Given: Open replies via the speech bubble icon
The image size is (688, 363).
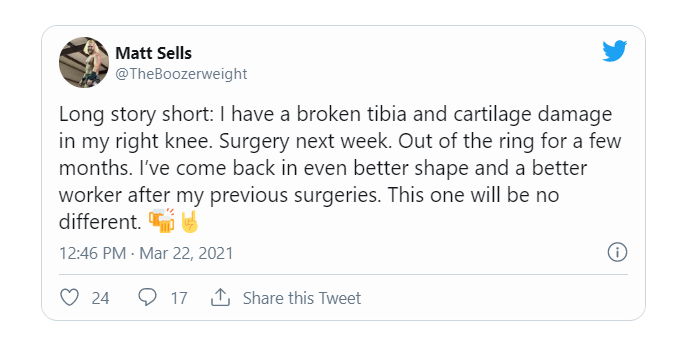Looking at the screenshot, I should point(147,297).
